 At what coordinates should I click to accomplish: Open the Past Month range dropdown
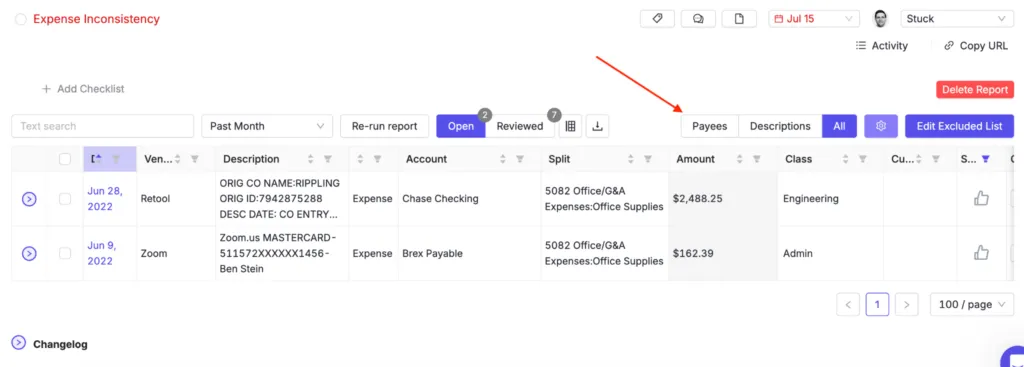267,126
